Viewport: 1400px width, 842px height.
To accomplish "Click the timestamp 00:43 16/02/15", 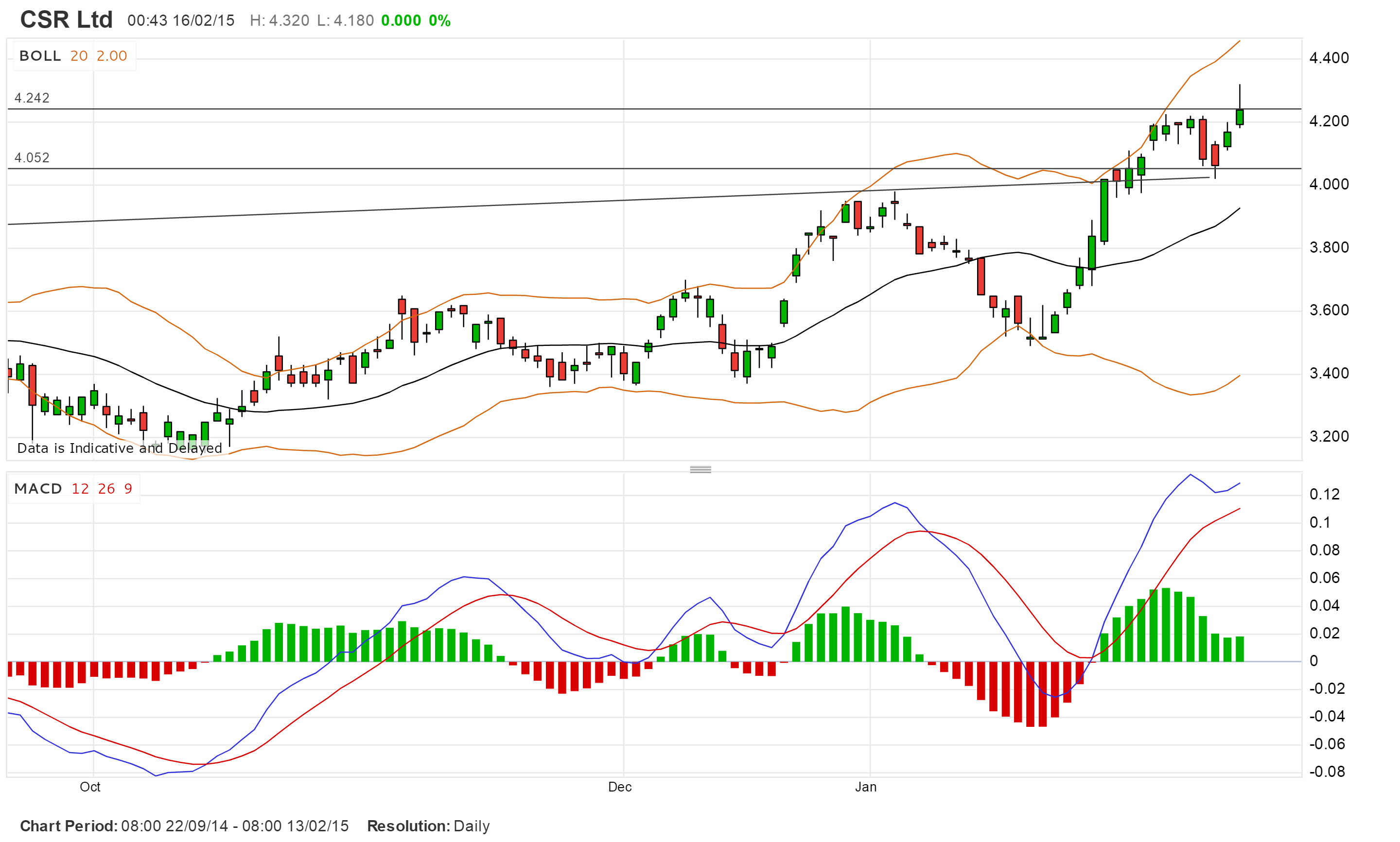I will pos(180,20).
